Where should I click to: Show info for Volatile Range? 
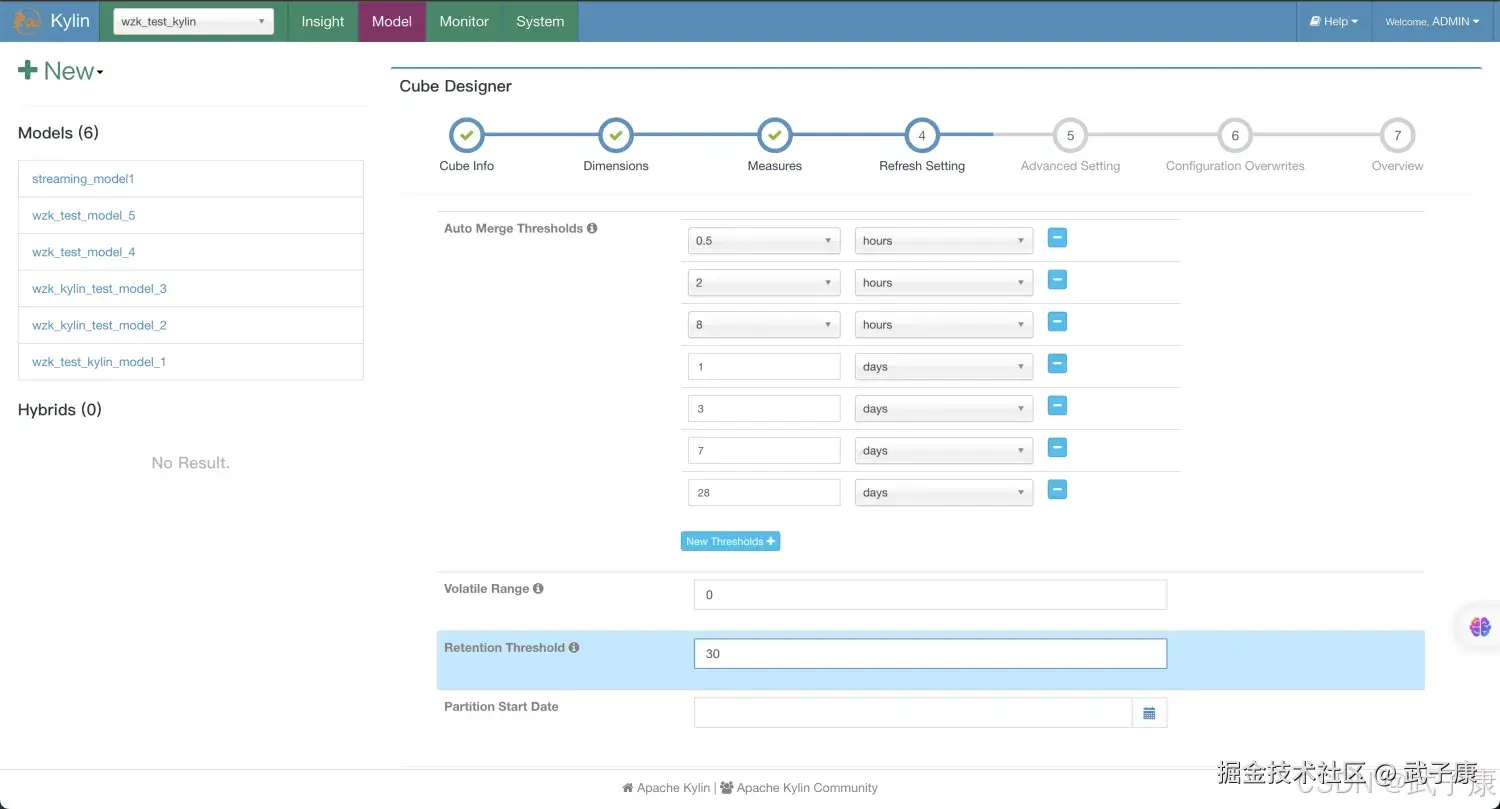click(538, 588)
